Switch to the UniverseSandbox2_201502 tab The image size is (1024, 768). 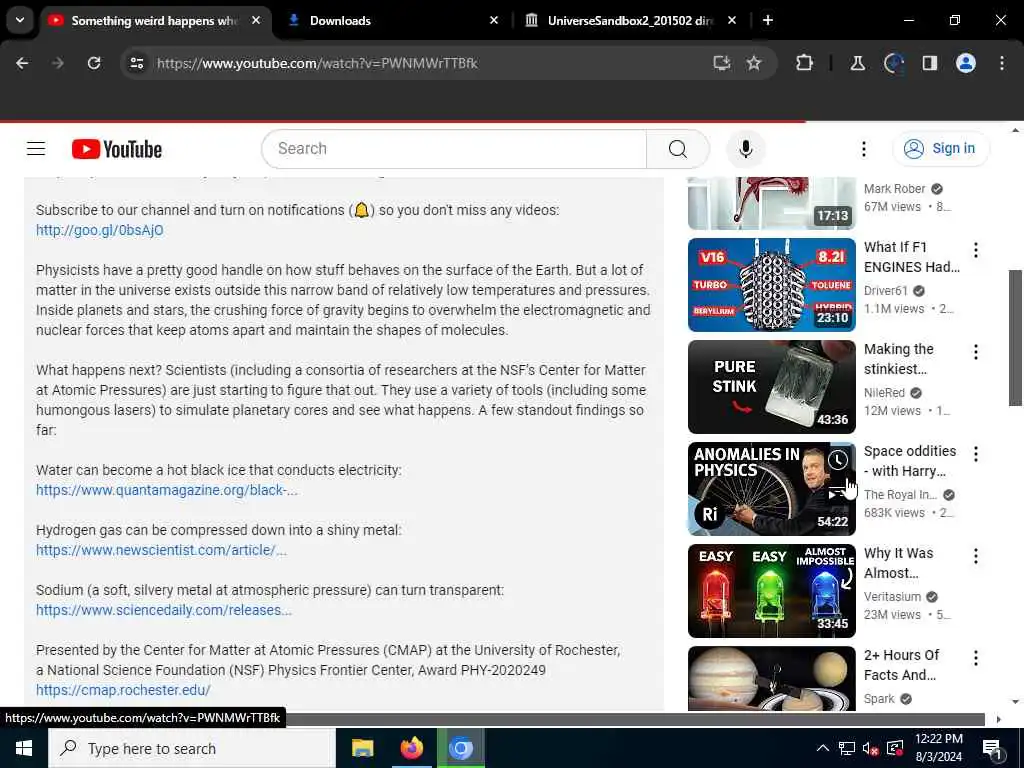(630, 20)
